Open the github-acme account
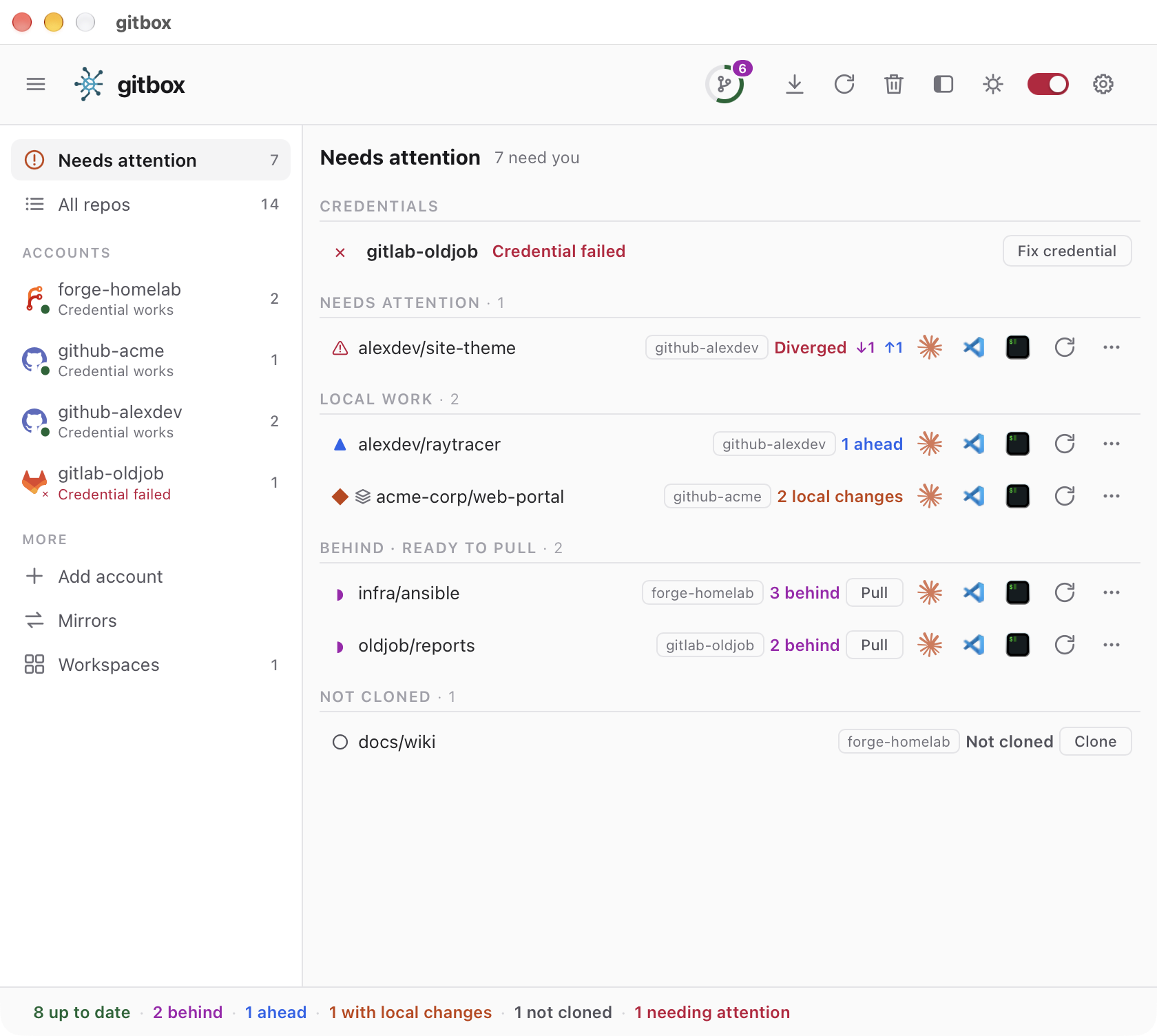The height and width of the screenshot is (1036, 1157). 151,360
